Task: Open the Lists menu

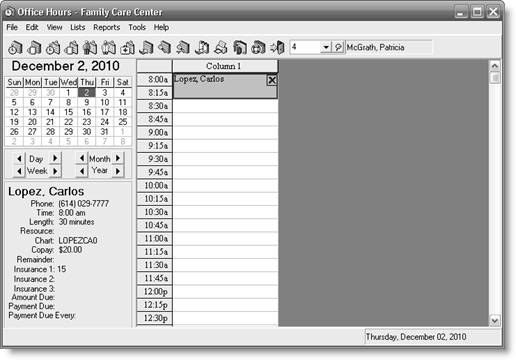Action: [x=78, y=27]
